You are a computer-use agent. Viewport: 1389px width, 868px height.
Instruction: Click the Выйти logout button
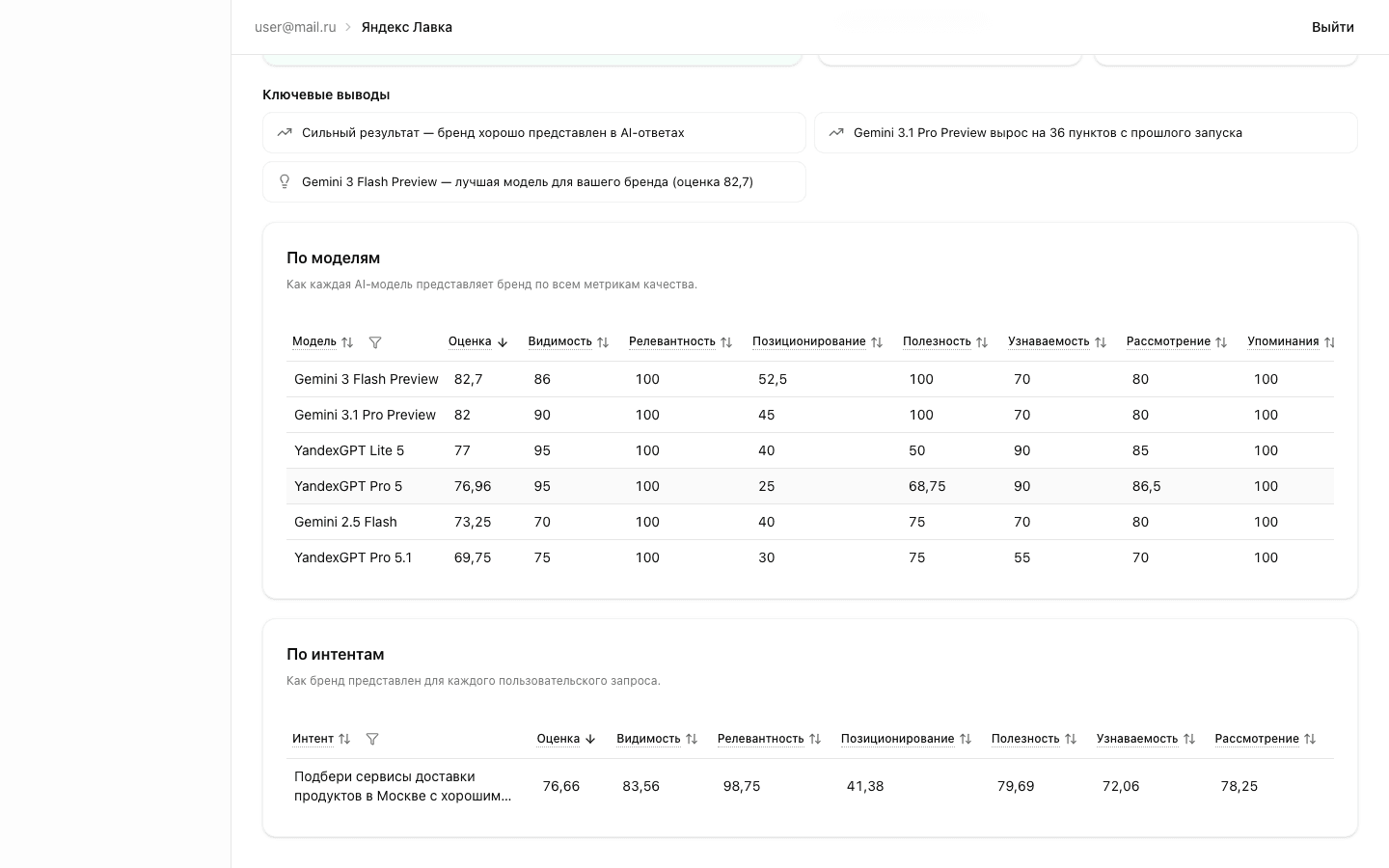click(1333, 27)
